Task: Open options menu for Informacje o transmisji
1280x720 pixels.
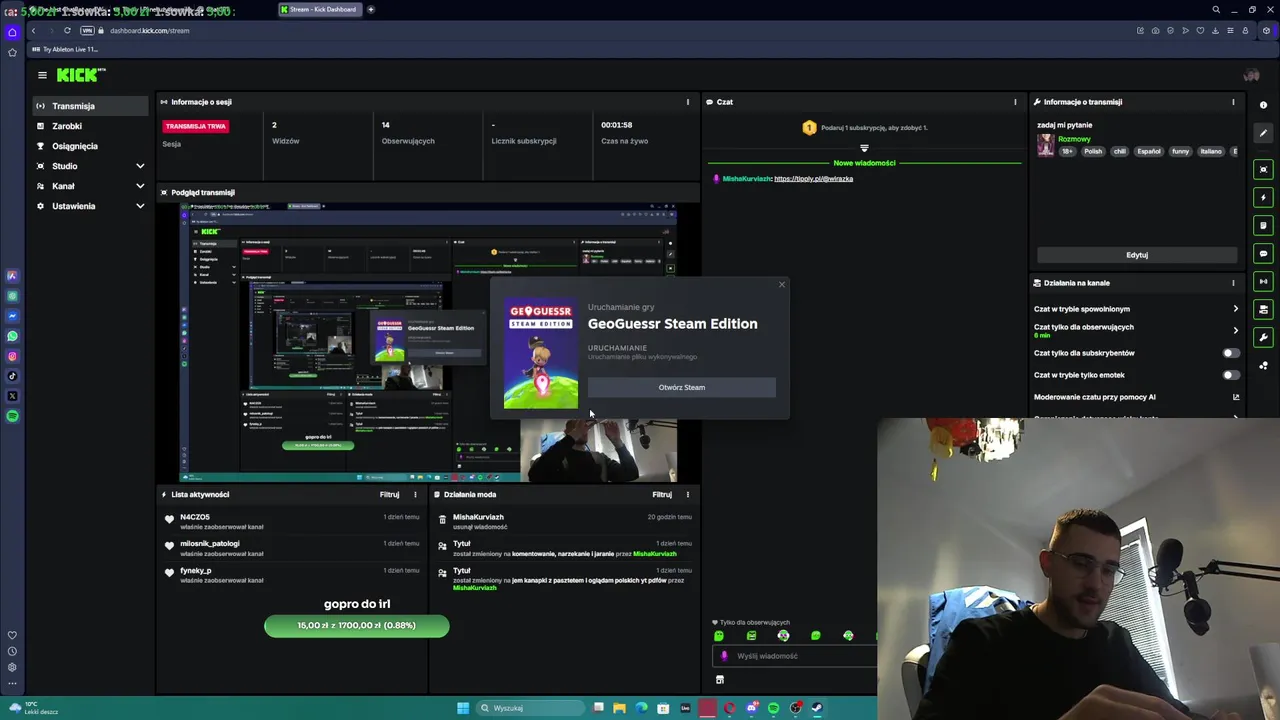Action: [1233, 102]
